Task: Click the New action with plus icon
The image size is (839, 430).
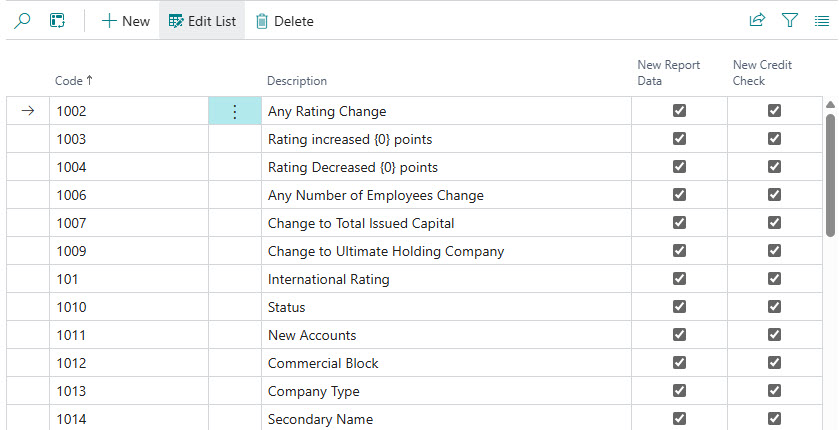Action: coord(126,21)
